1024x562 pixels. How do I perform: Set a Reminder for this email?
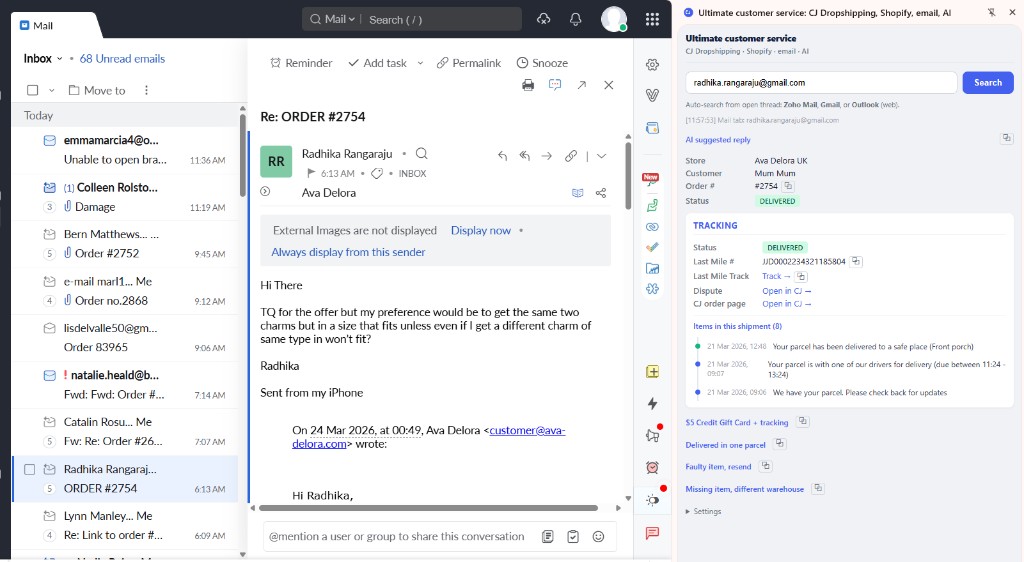tap(301, 63)
